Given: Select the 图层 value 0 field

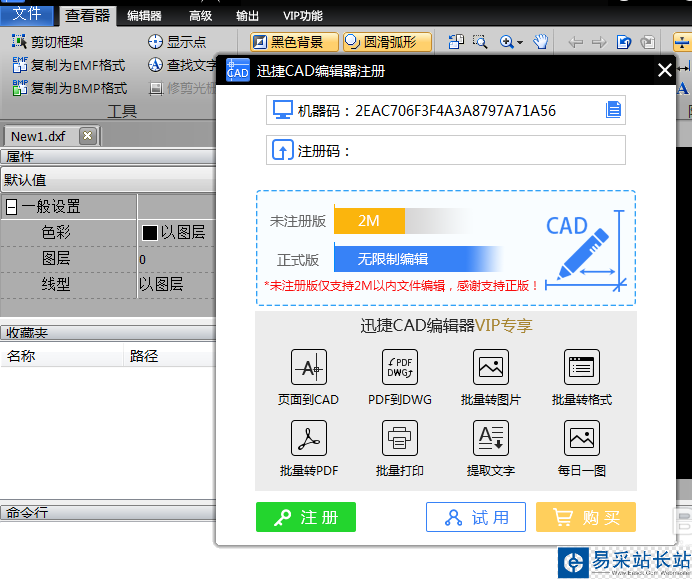Looking at the screenshot, I should (177, 259).
